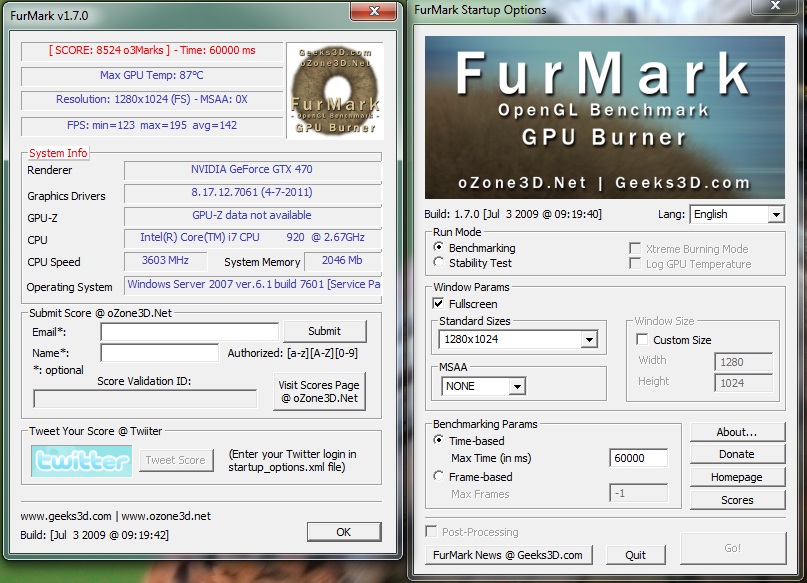The width and height of the screenshot is (807, 583).
Task: Click the Tweet Score button
Action: [x=176, y=460]
